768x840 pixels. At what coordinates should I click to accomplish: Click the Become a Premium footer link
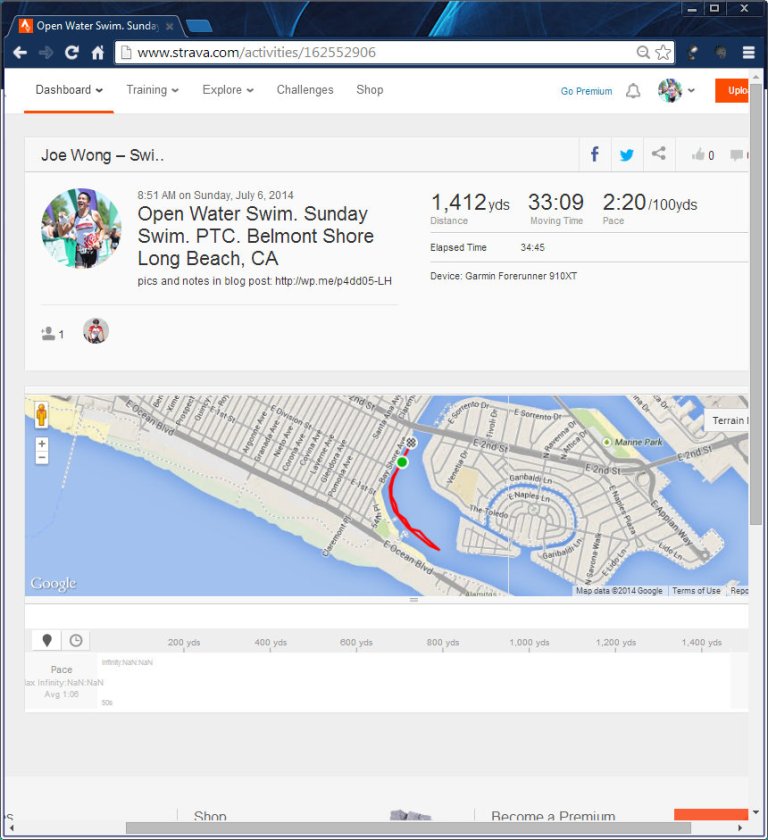point(553,816)
